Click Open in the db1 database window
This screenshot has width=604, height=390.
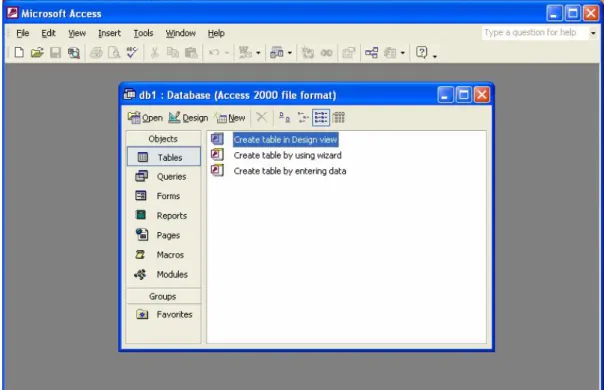click(145, 118)
